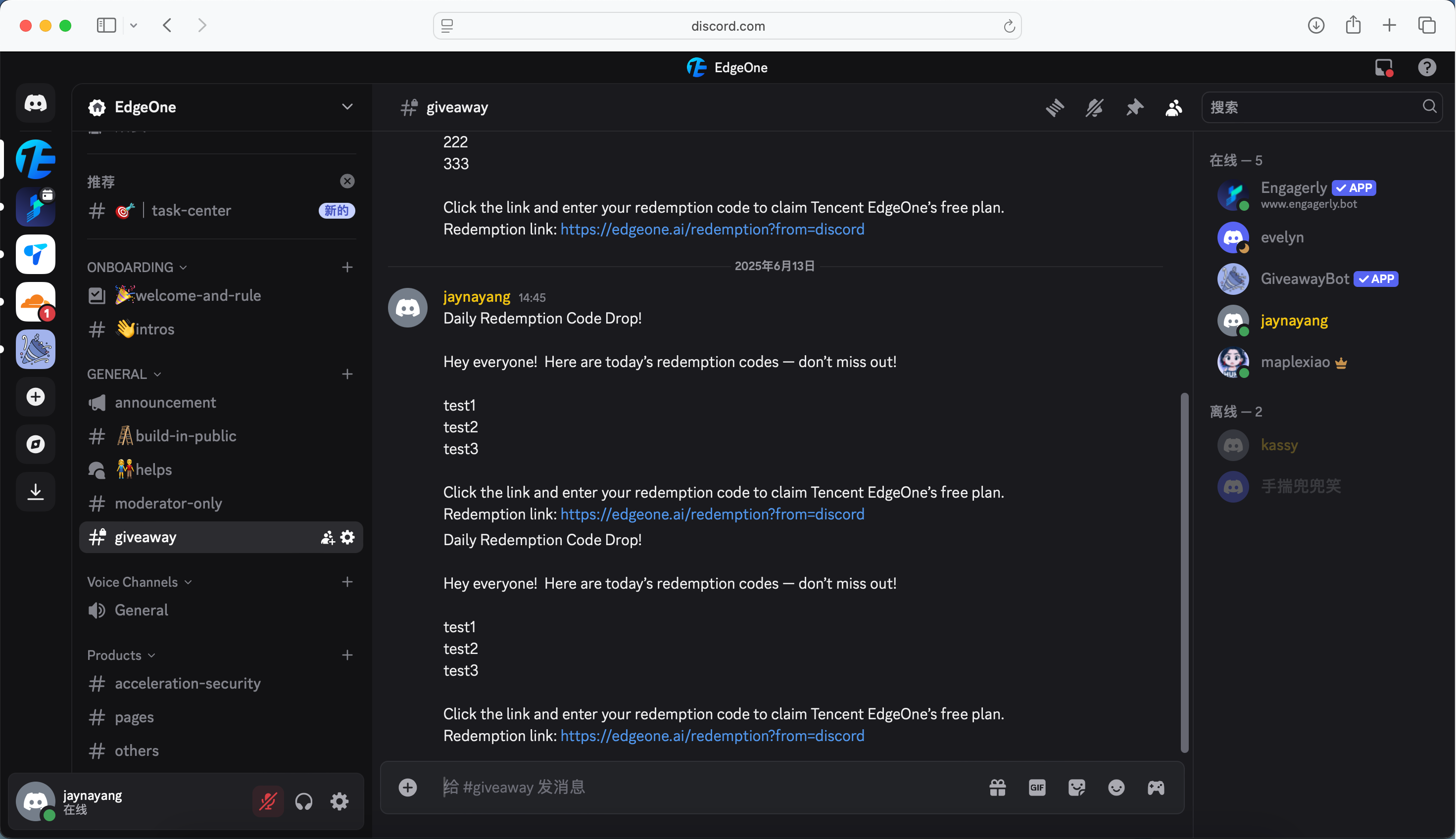1456x839 pixels.
Task: Click Add a Server plus icon
Action: click(x=36, y=396)
